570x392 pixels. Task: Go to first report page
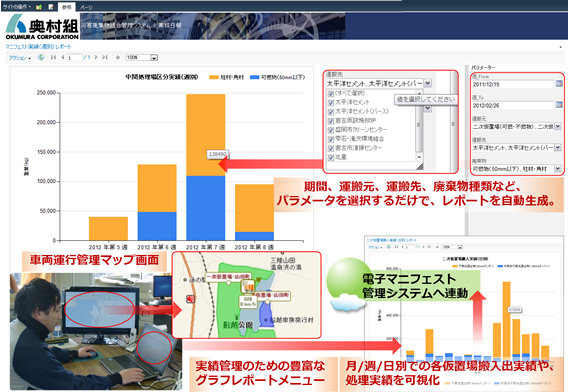pos(53,57)
